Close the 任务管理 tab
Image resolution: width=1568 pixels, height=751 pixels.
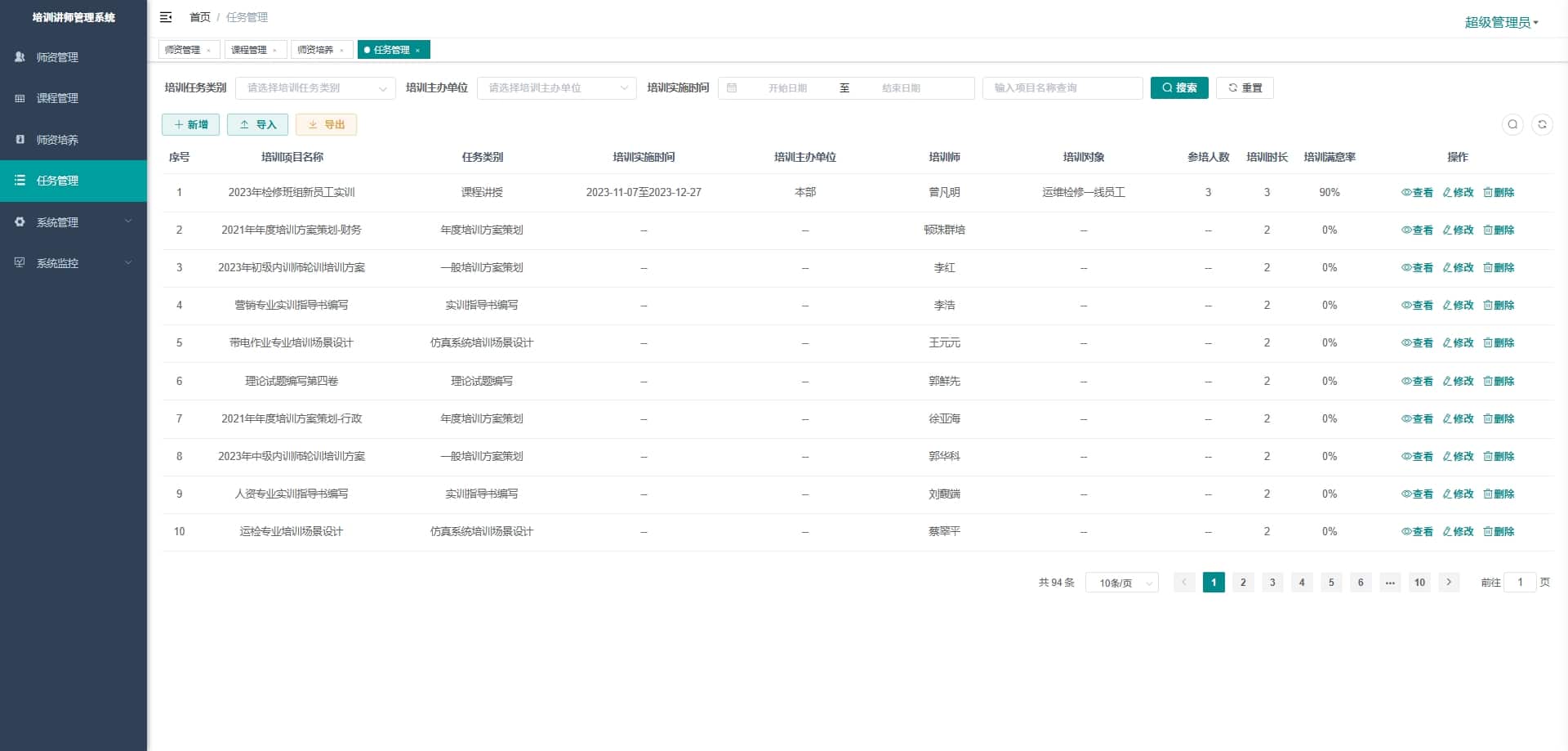[418, 51]
